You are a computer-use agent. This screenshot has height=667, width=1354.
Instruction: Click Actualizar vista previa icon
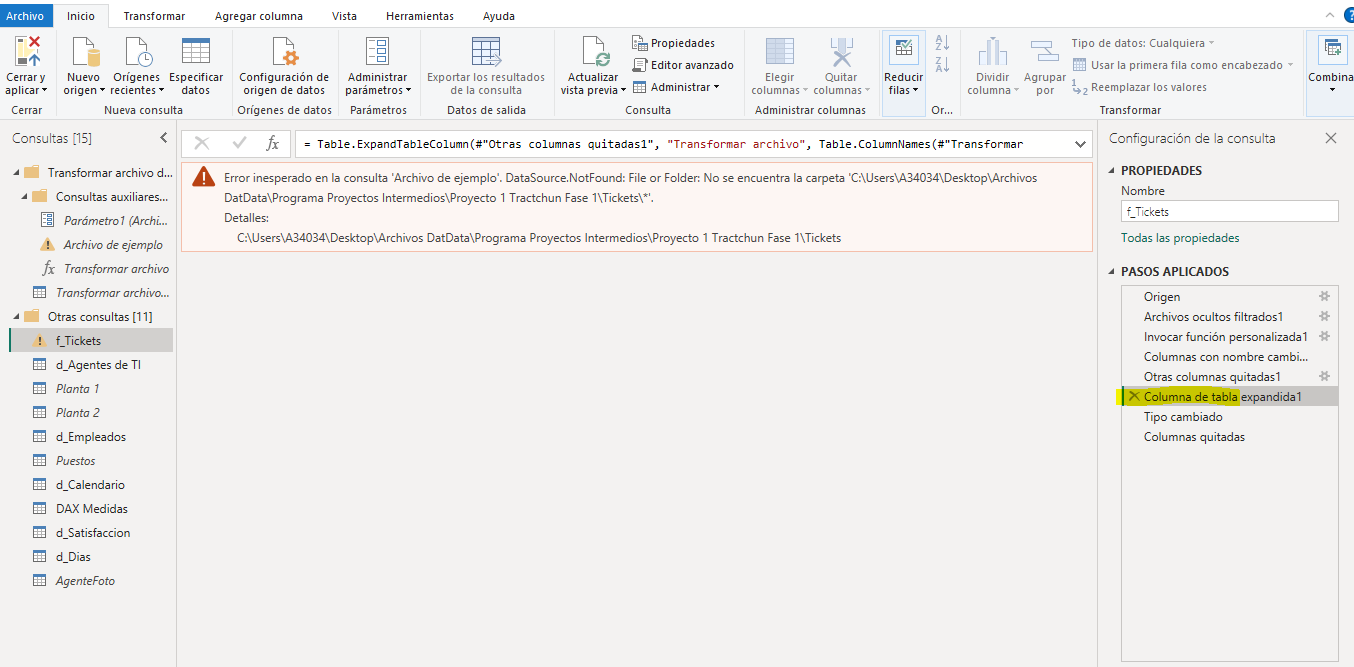pos(593,52)
